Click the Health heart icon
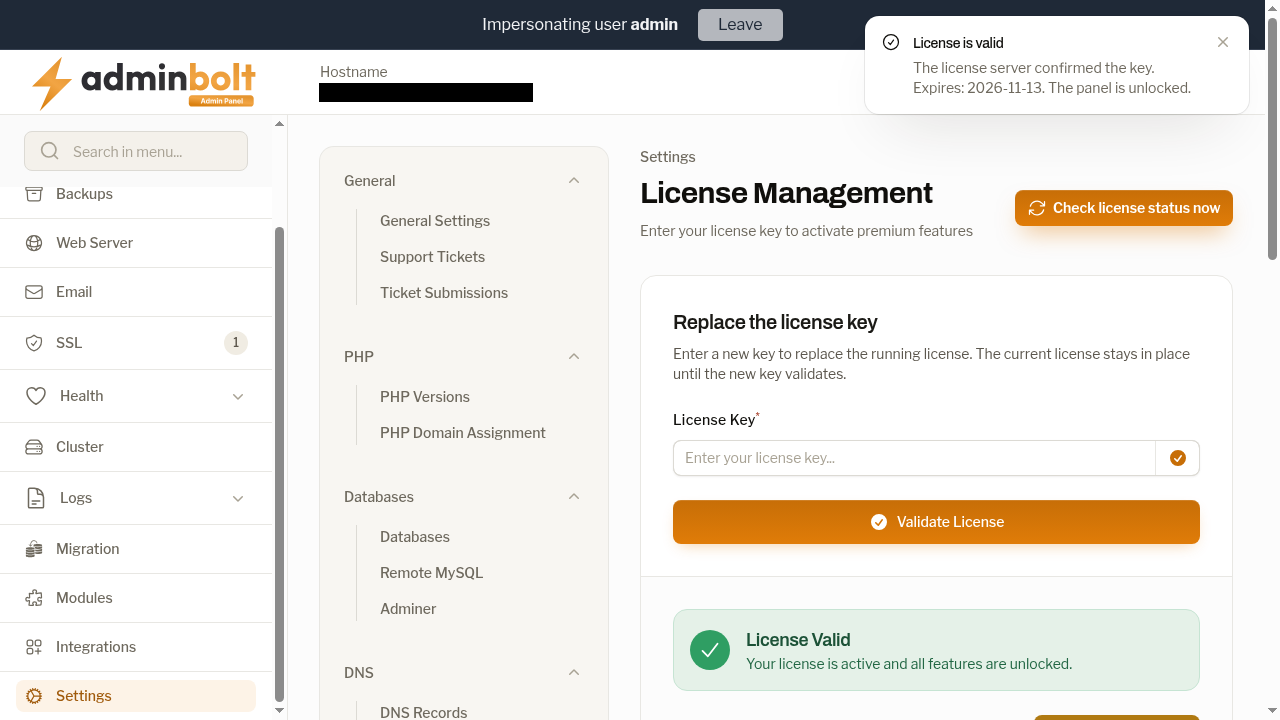The image size is (1280, 720). [x=36, y=396]
